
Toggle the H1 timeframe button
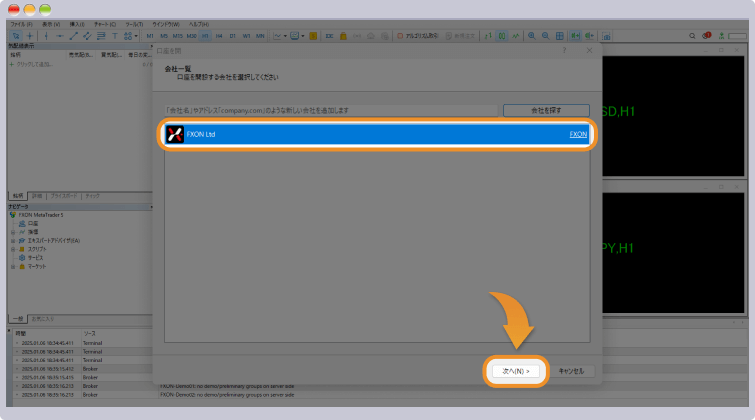(x=205, y=36)
